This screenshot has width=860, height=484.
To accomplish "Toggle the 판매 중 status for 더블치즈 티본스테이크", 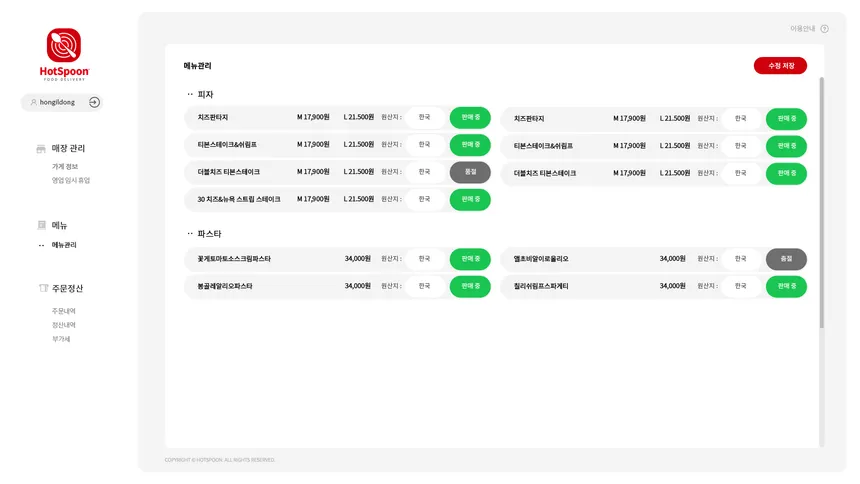I will 786,173.
